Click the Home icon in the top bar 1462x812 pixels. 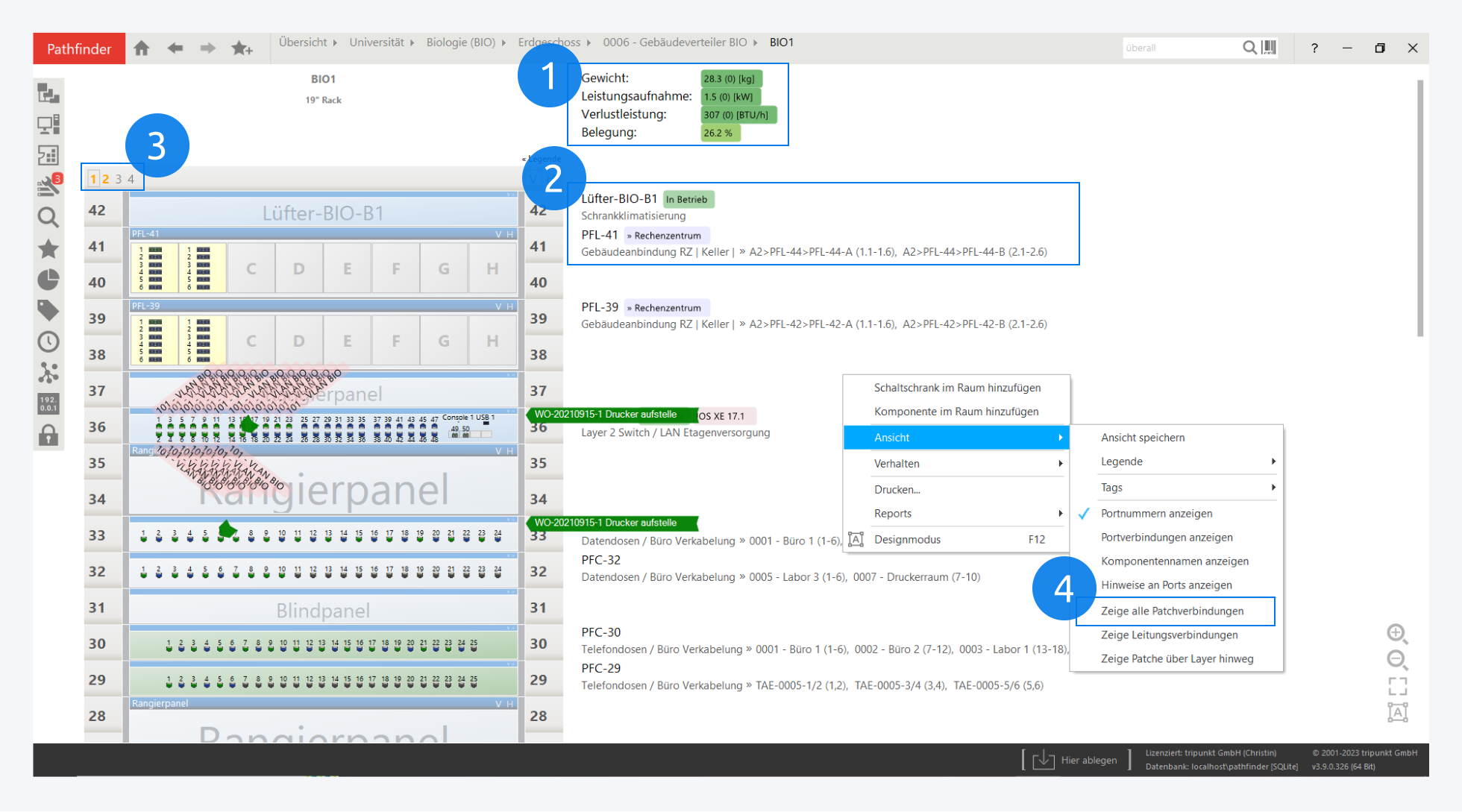click(142, 48)
